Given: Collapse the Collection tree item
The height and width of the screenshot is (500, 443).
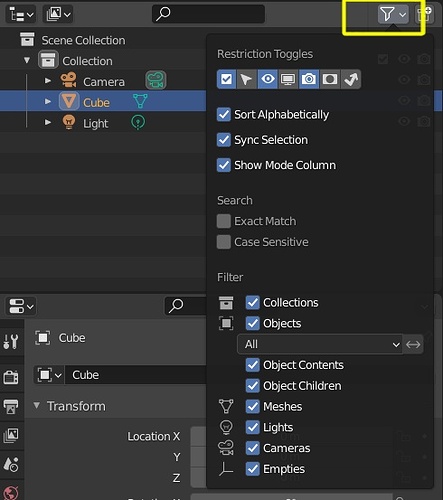Looking at the screenshot, I should click(27, 61).
